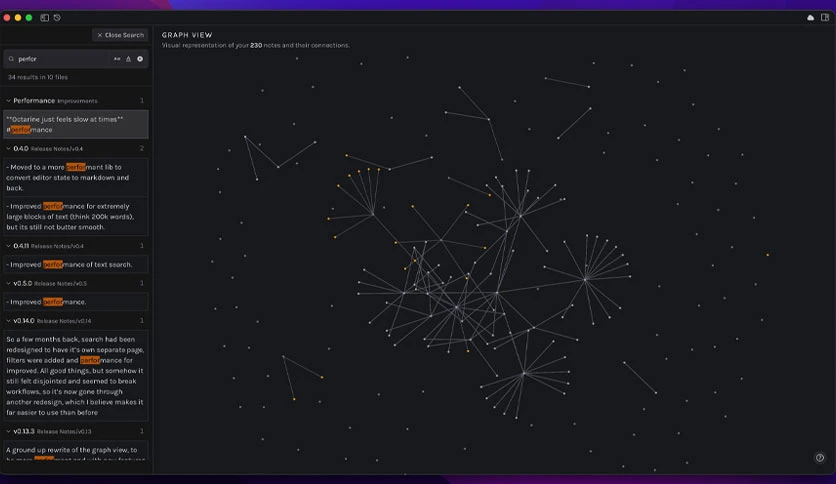The image size is (836, 484).
Task: Toggle the left sidebar panel icon
Action: (45, 18)
